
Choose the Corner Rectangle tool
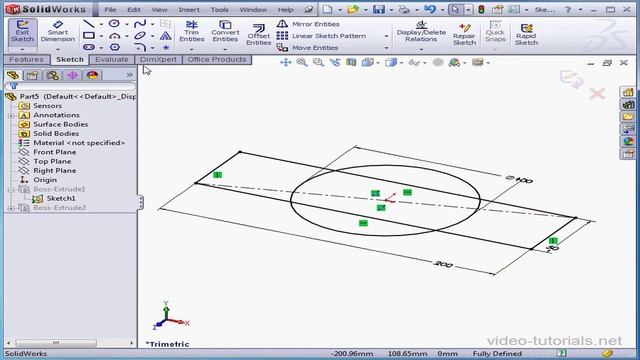coord(89,36)
